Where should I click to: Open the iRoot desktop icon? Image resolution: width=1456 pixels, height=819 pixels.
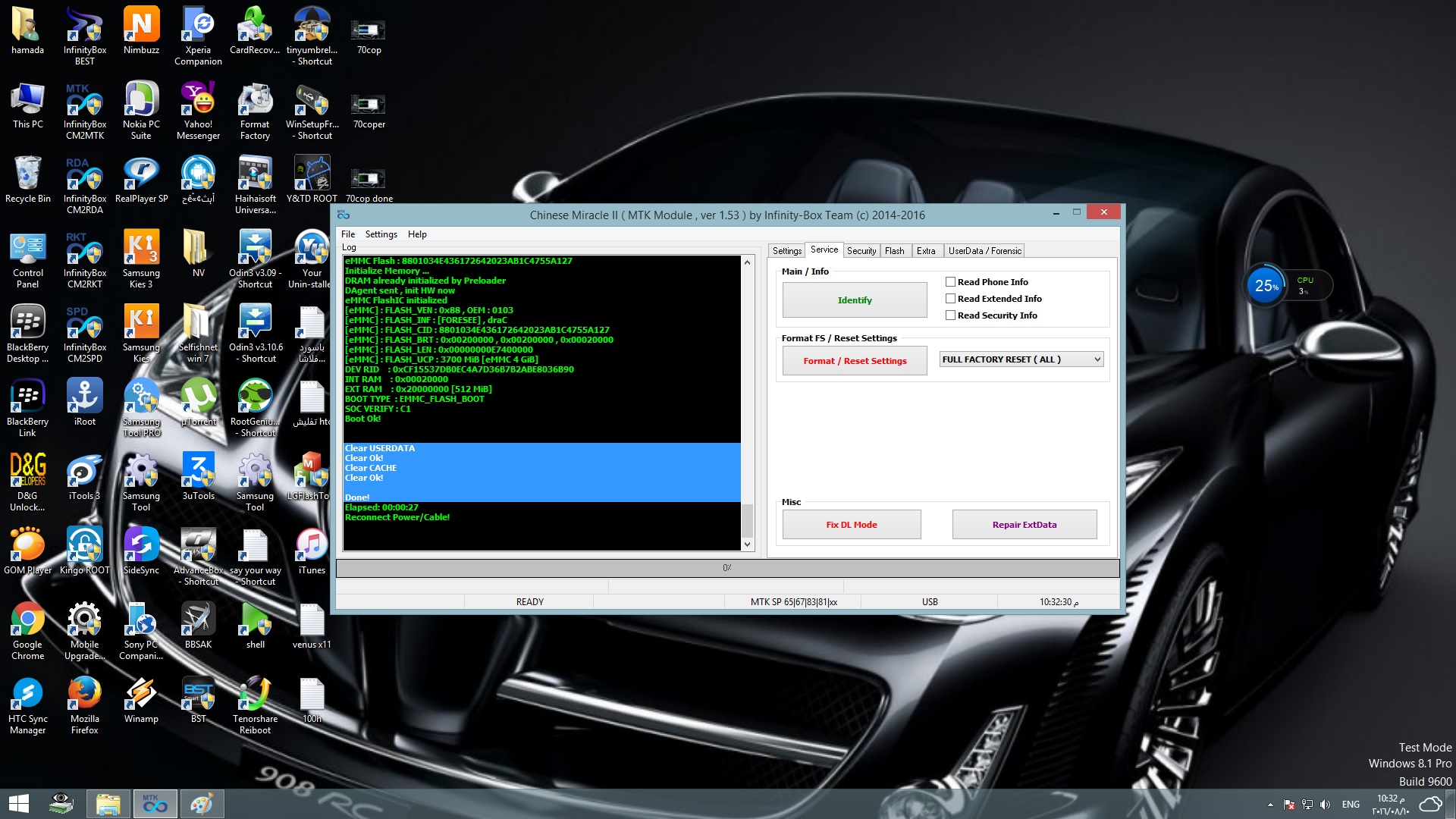click(85, 402)
